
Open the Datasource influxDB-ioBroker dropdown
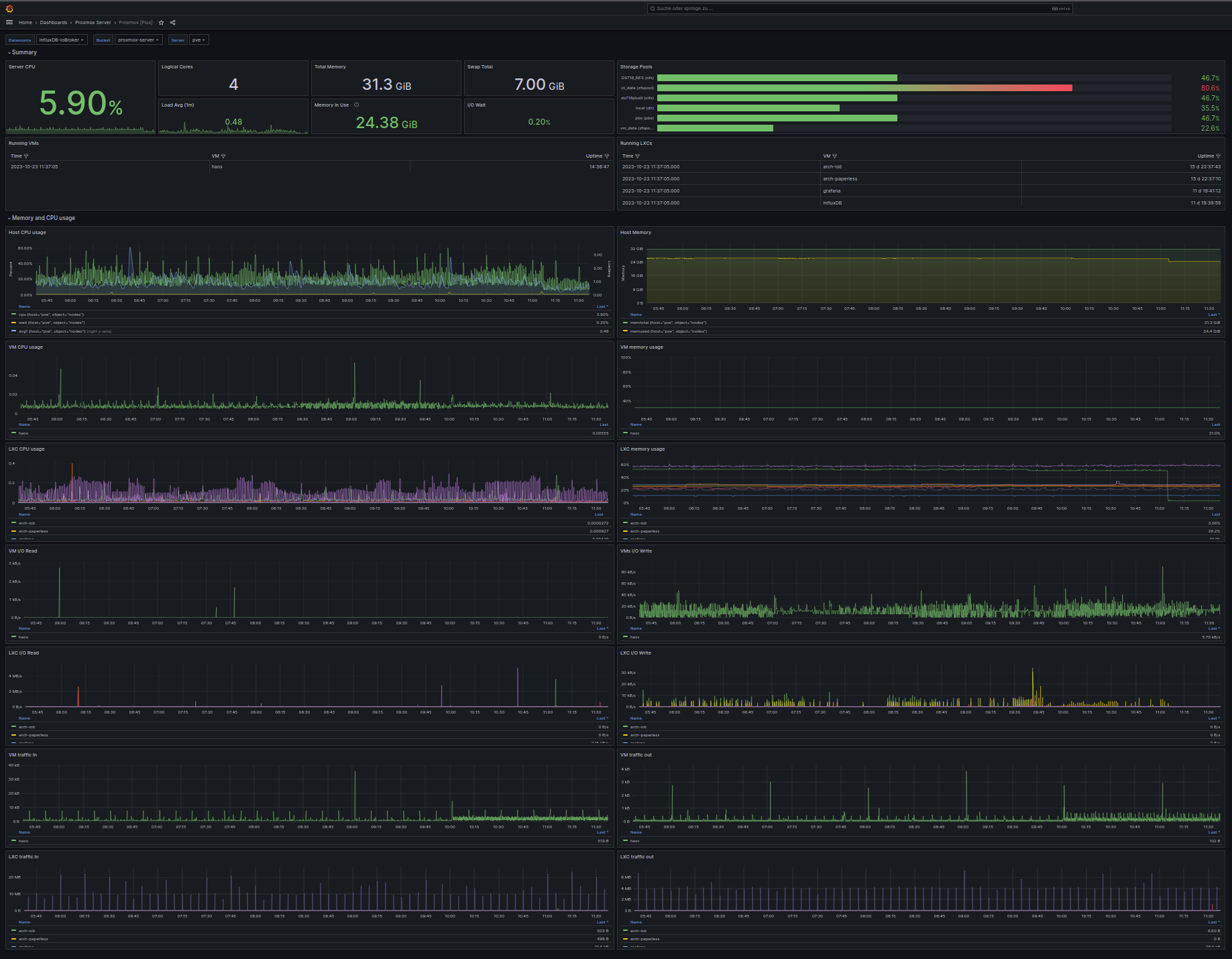tap(62, 40)
